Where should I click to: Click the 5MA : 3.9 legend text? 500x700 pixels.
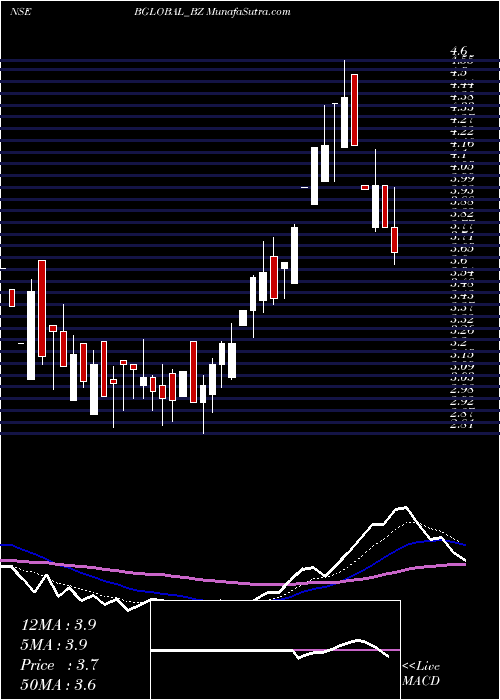click(54, 645)
